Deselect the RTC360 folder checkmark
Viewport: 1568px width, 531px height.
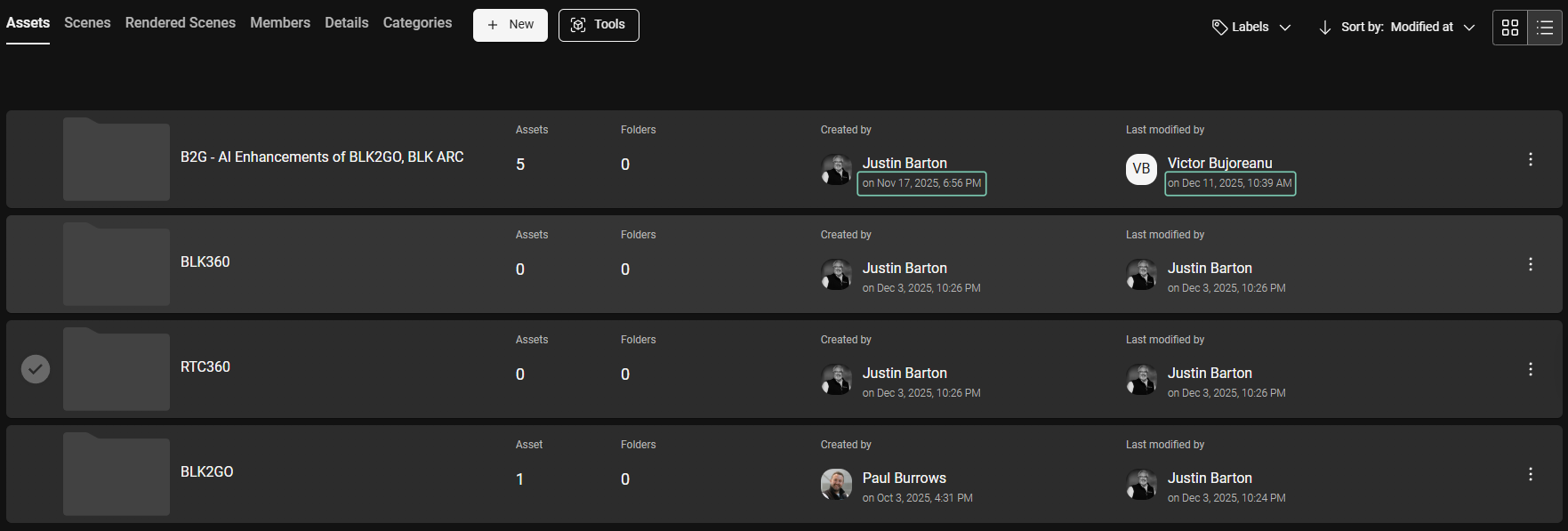pyautogui.click(x=36, y=368)
